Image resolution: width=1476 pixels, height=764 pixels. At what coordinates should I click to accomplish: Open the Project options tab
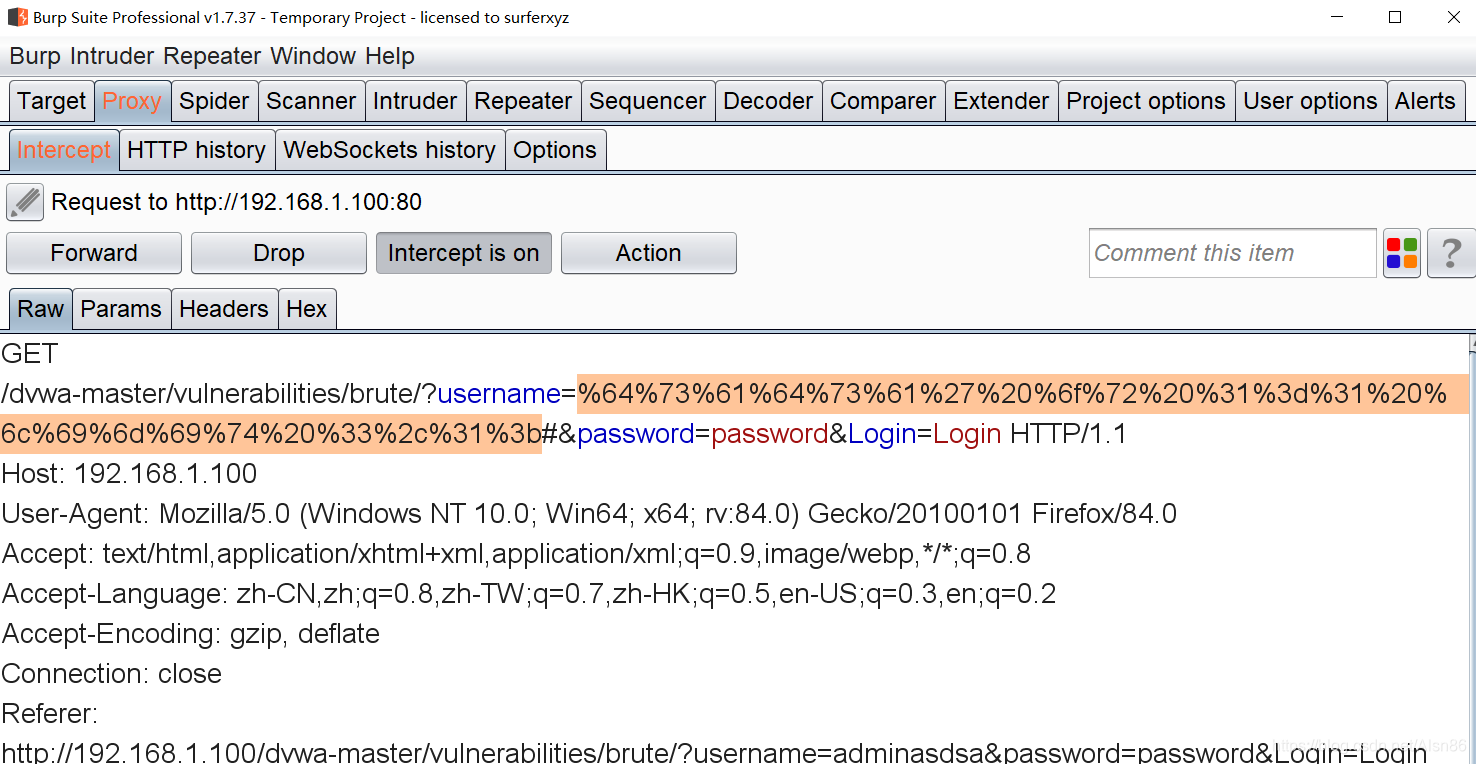point(1146,101)
